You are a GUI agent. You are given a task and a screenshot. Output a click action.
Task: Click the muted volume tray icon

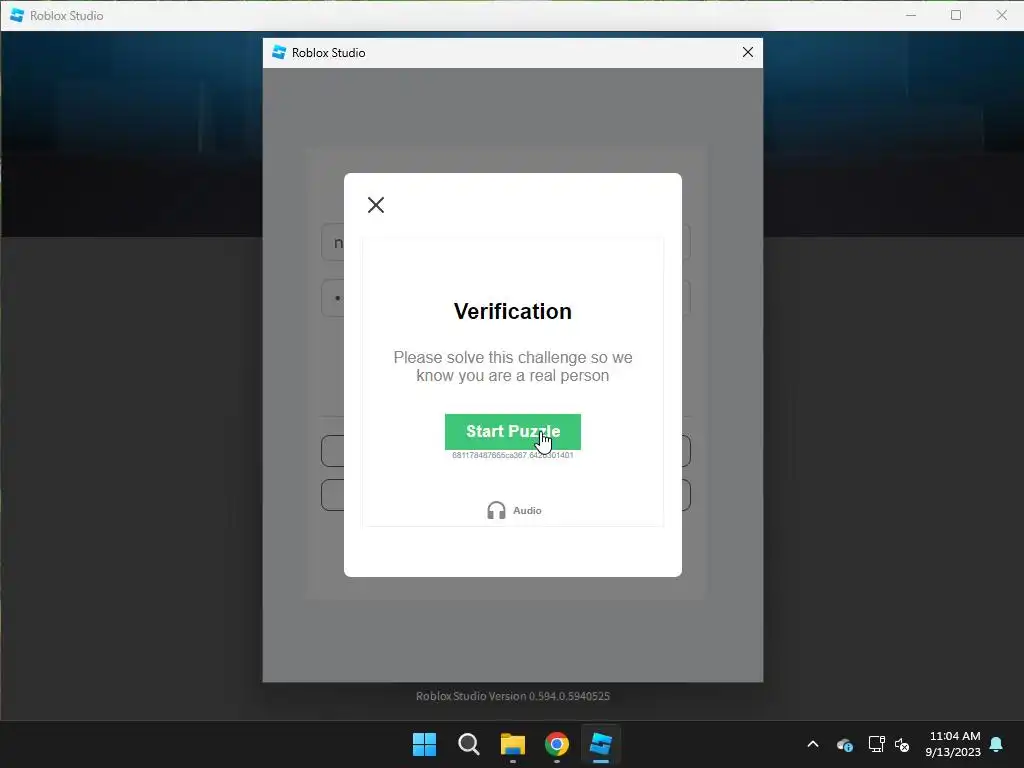902,744
